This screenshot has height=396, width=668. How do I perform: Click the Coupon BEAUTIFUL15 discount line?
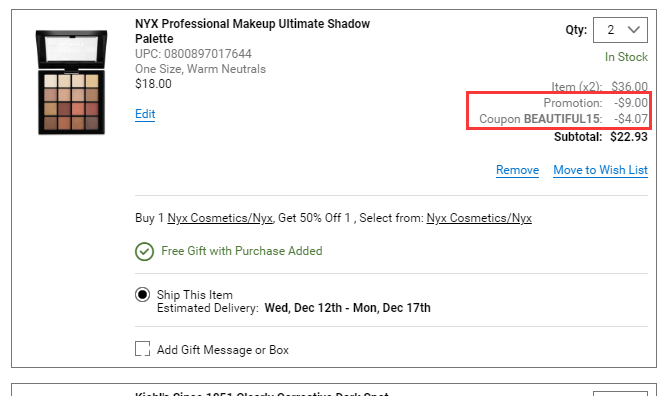(563, 119)
